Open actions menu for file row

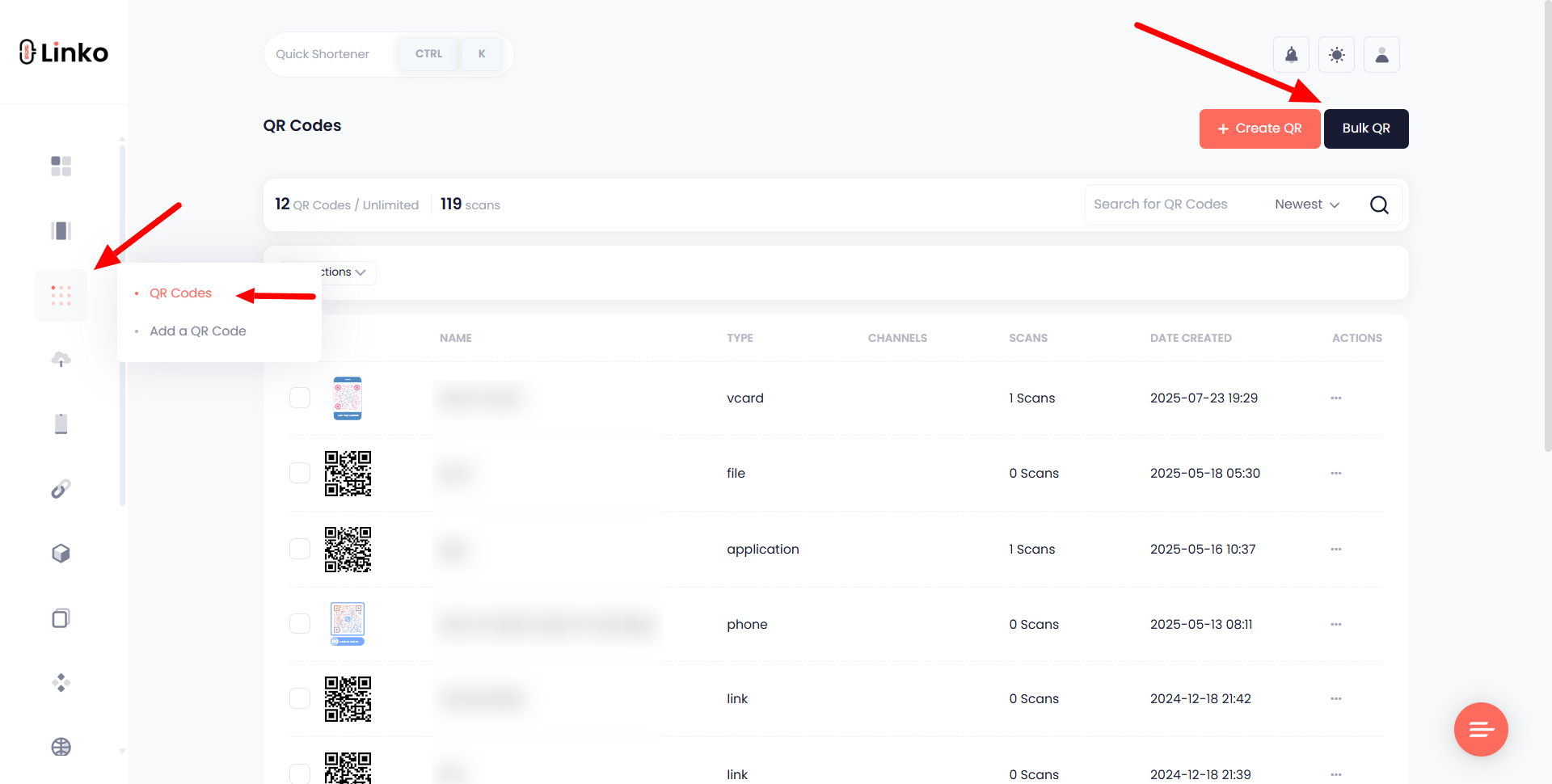pos(1335,473)
